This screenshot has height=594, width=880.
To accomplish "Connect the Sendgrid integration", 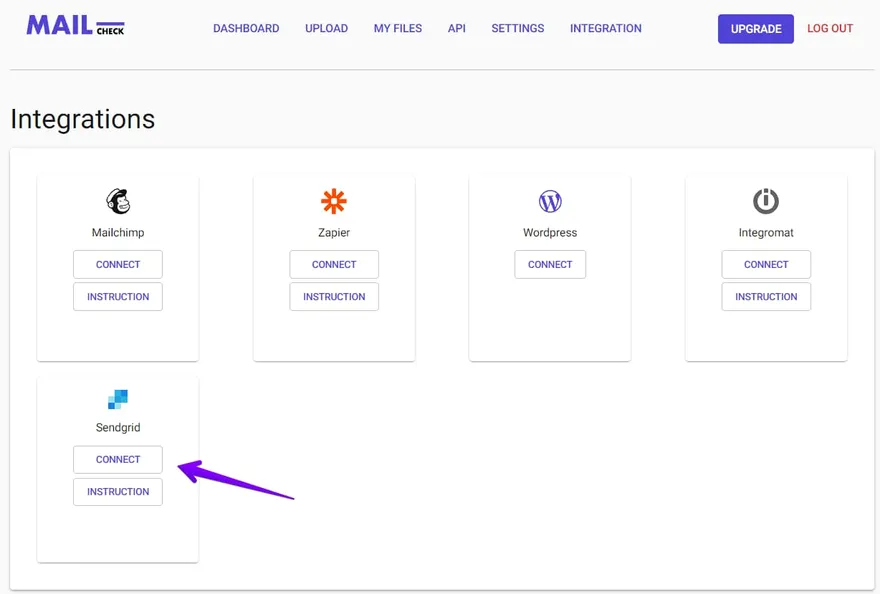I will click(x=117, y=459).
